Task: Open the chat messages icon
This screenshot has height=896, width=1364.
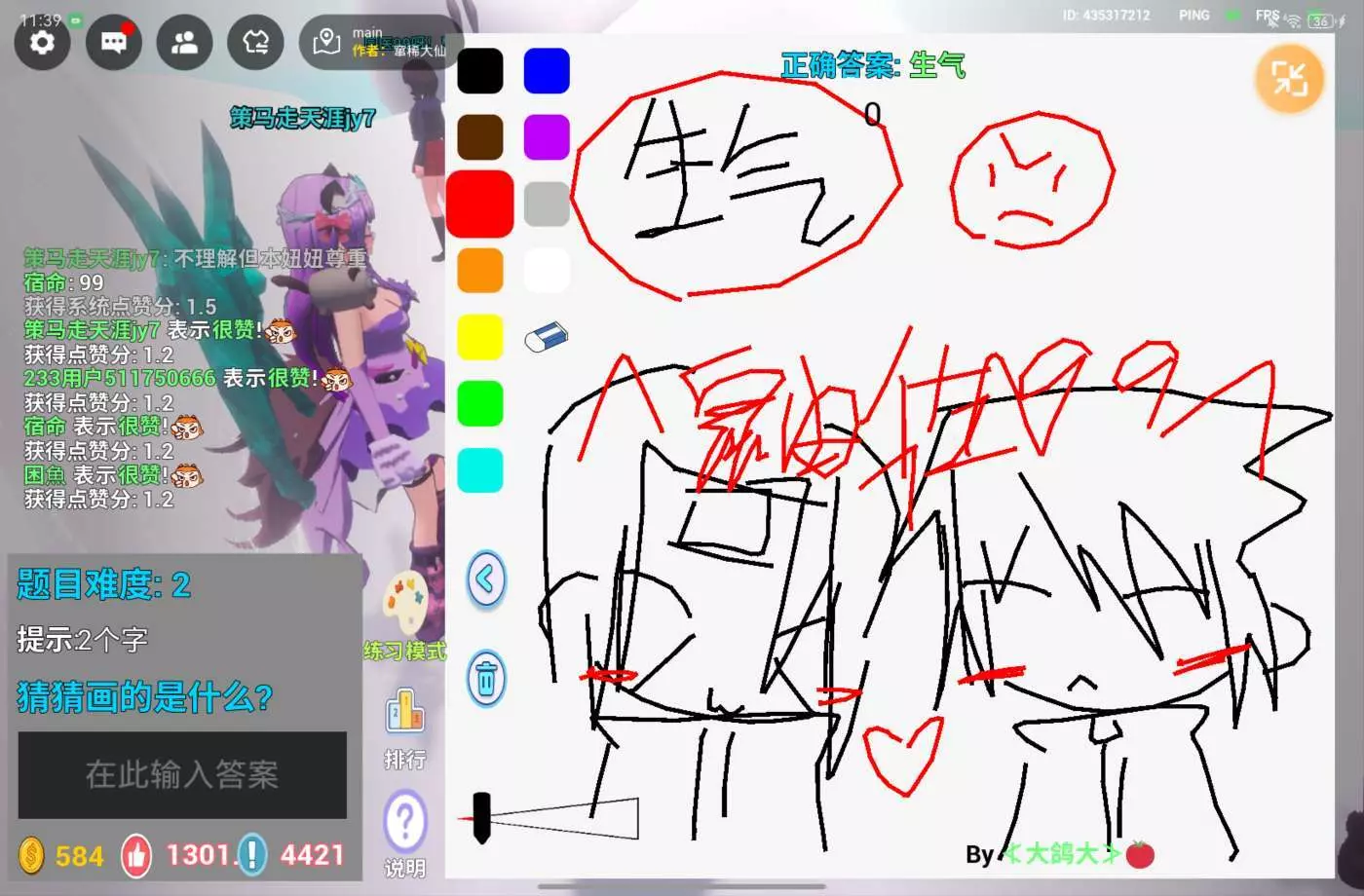Action: pyautogui.click(x=114, y=42)
